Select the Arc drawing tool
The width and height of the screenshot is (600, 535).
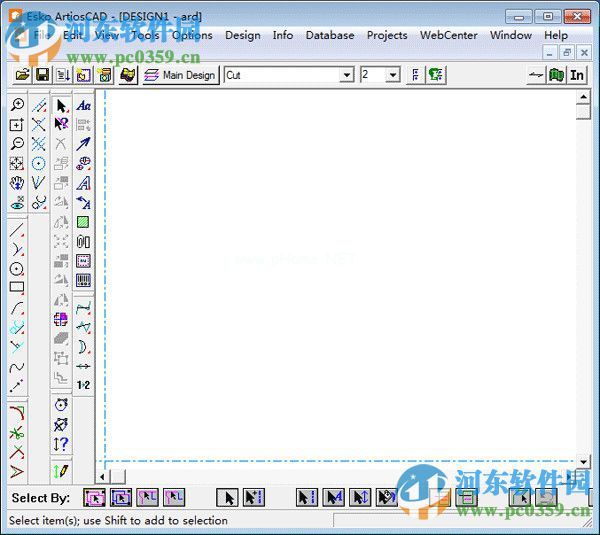tap(16, 308)
